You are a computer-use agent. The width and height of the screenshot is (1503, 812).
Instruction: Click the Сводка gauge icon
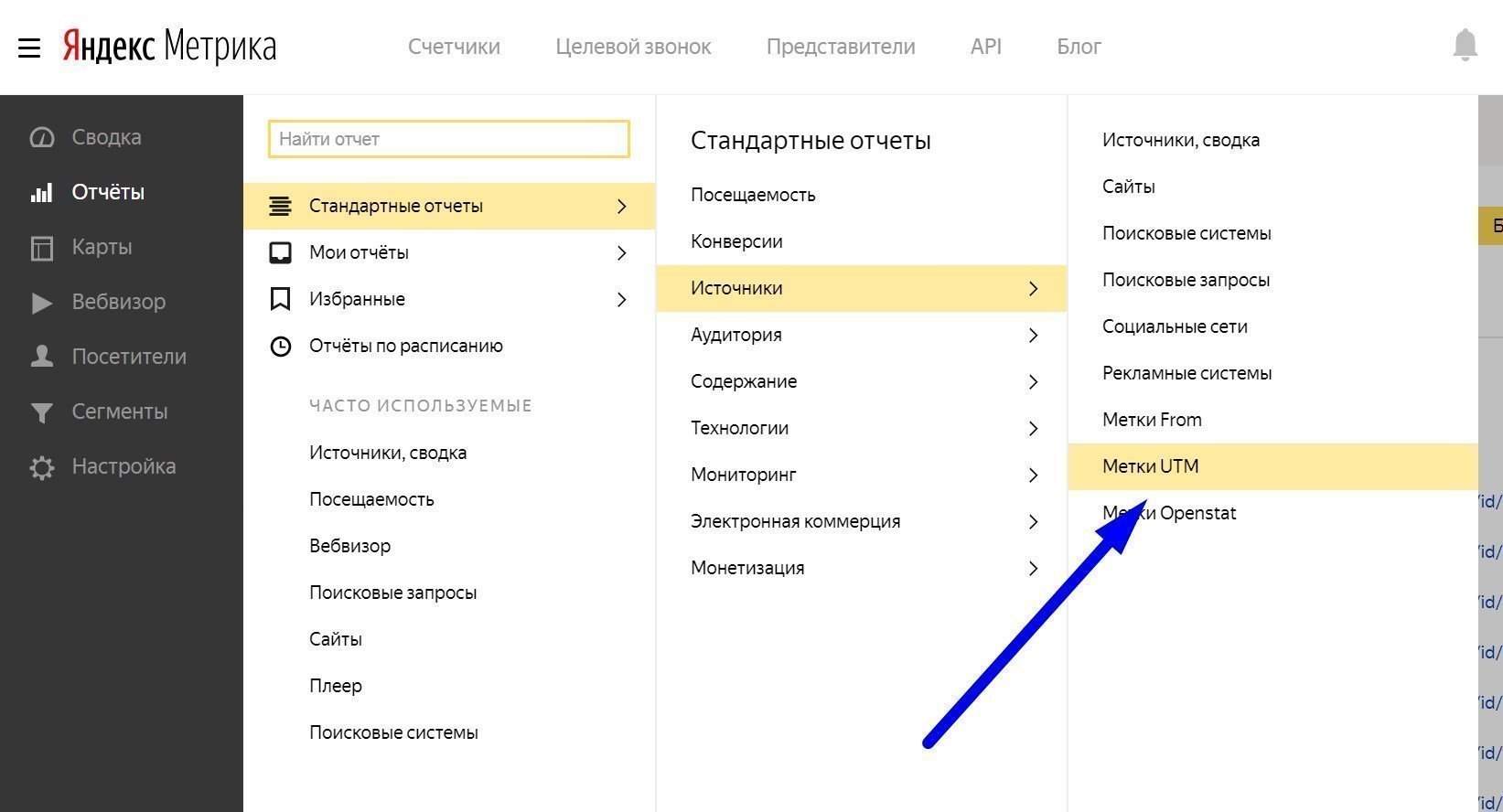click(x=42, y=137)
